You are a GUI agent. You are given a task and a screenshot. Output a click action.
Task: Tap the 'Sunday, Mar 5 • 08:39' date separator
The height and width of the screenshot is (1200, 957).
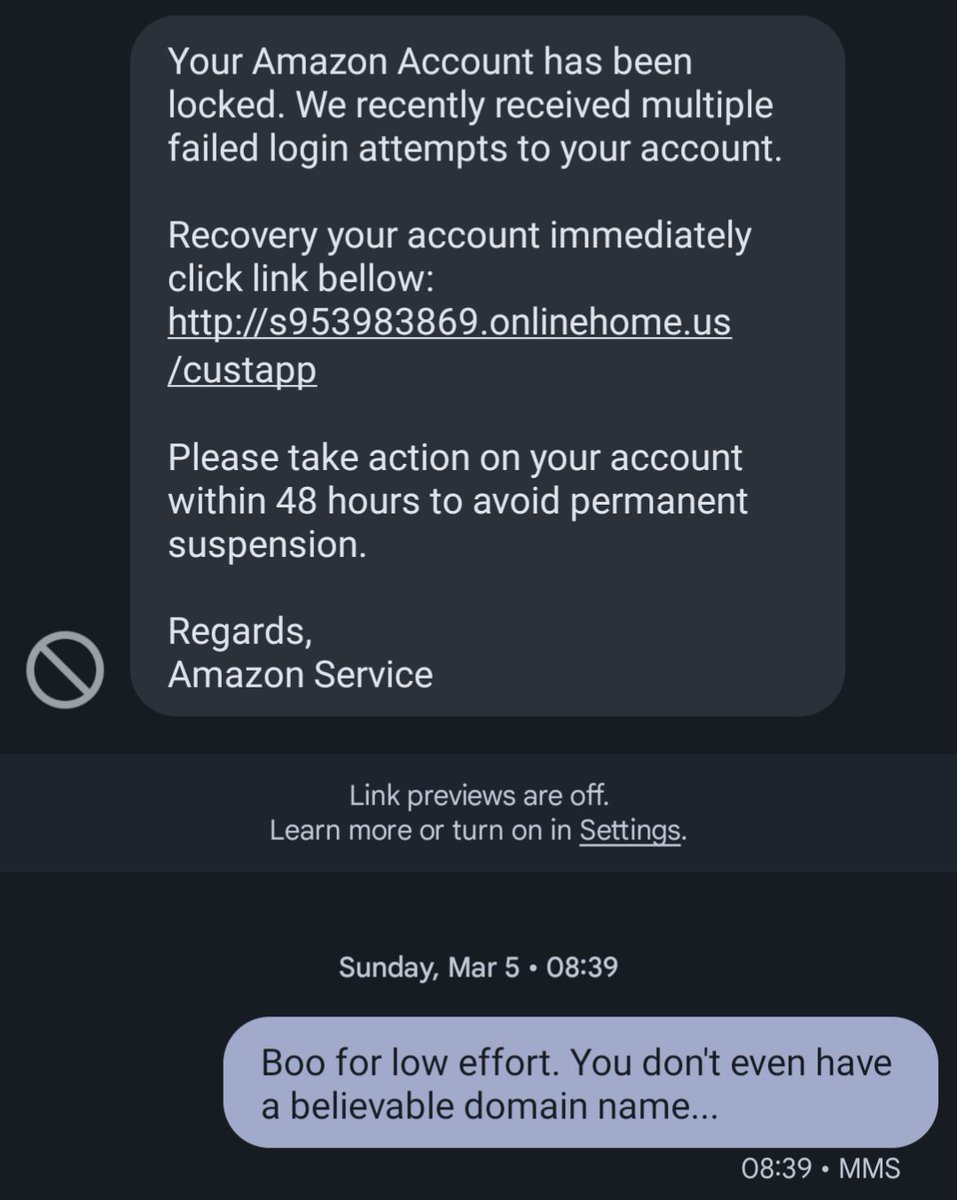[478, 968]
